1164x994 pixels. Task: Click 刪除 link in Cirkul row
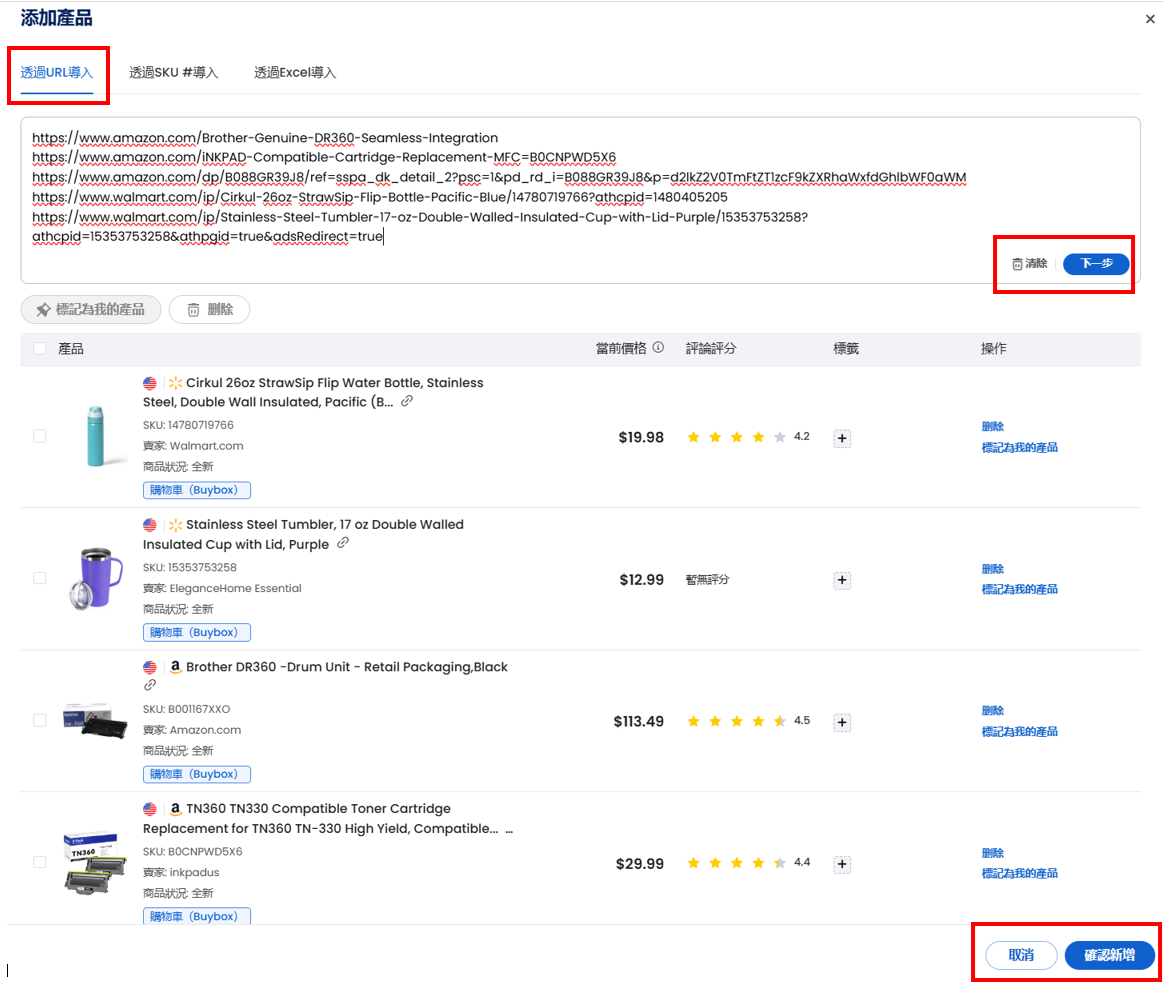[x=993, y=427]
